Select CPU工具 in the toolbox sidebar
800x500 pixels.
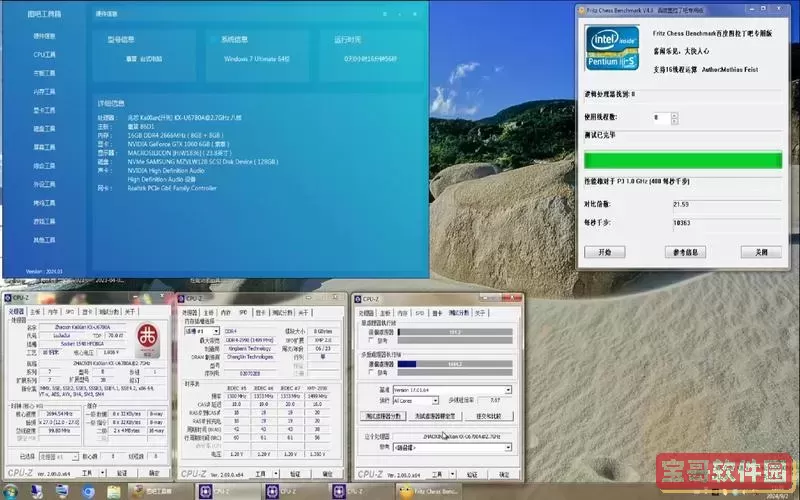pos(44,55)
